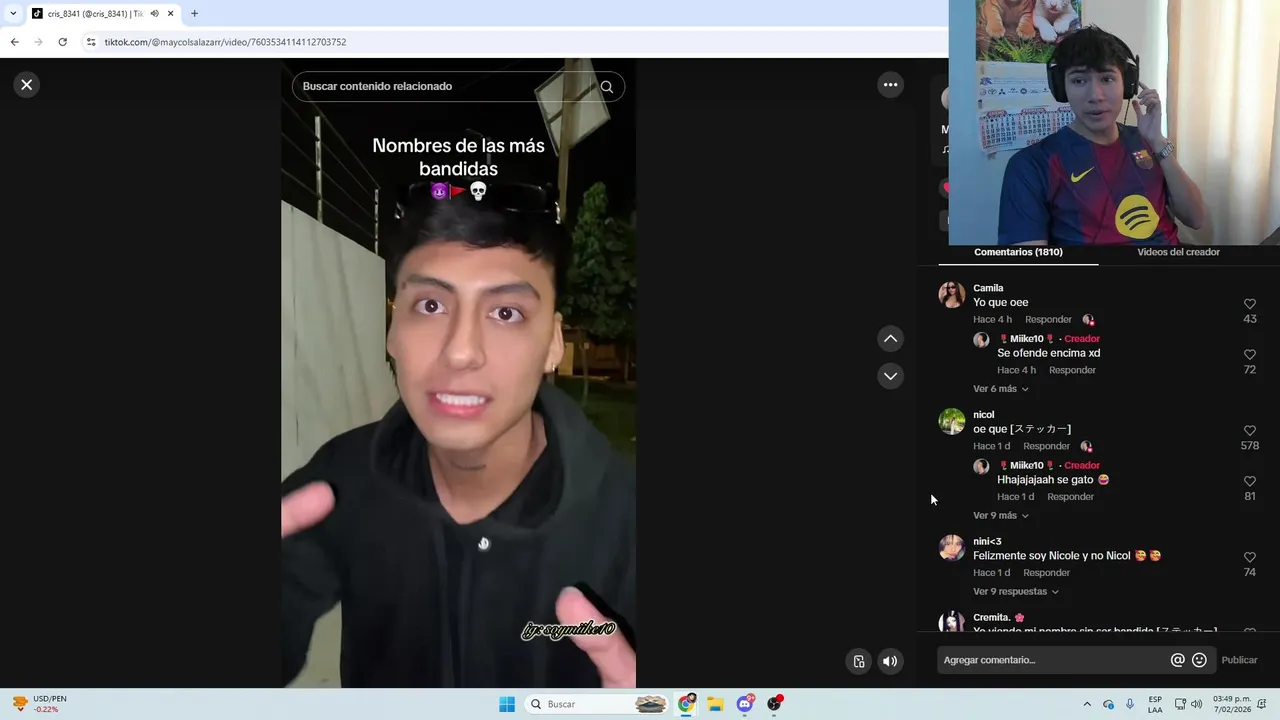
Task: Open the three-dots more options menu
Action: 890,85
